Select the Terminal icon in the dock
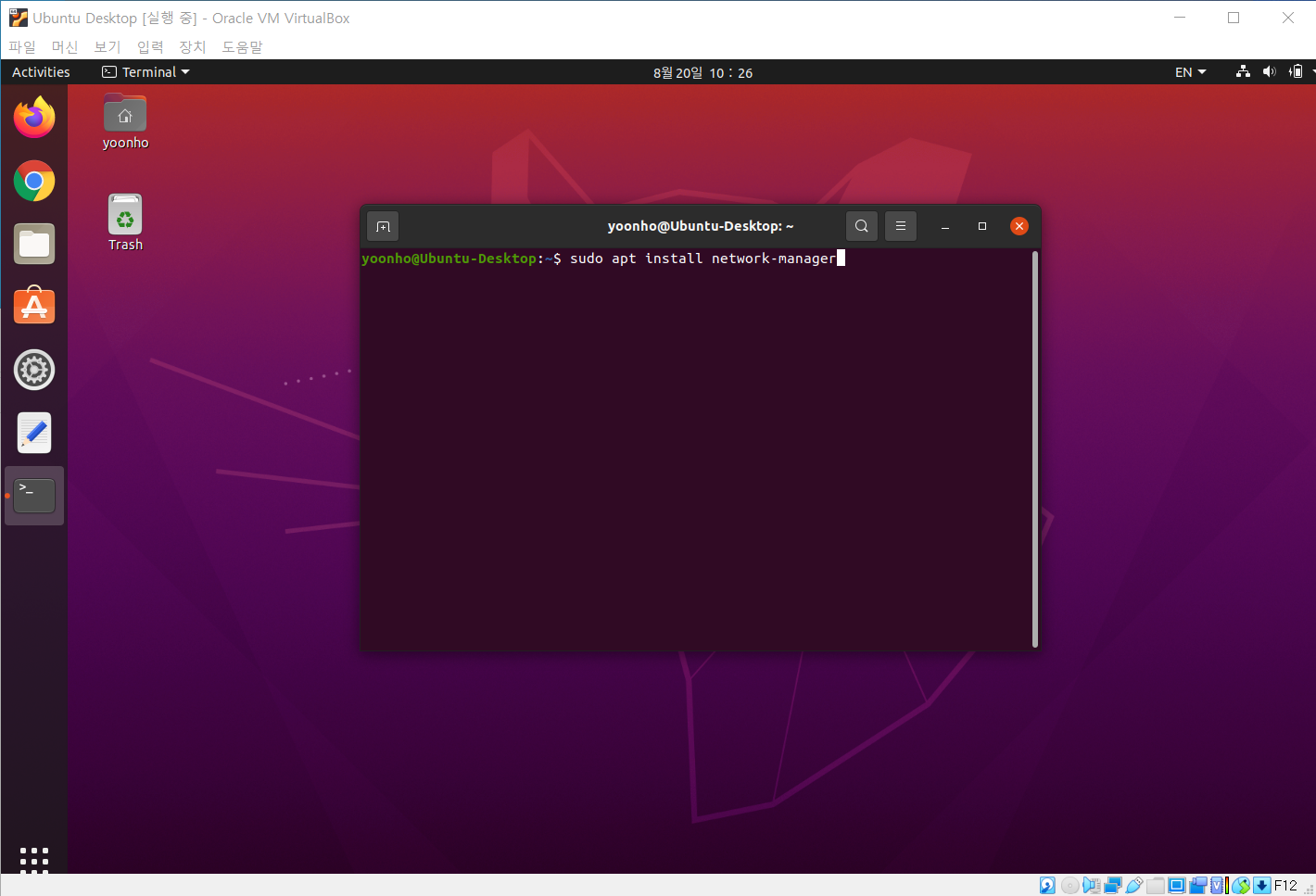Screen dimensions: 1316x896 point(34,496)
